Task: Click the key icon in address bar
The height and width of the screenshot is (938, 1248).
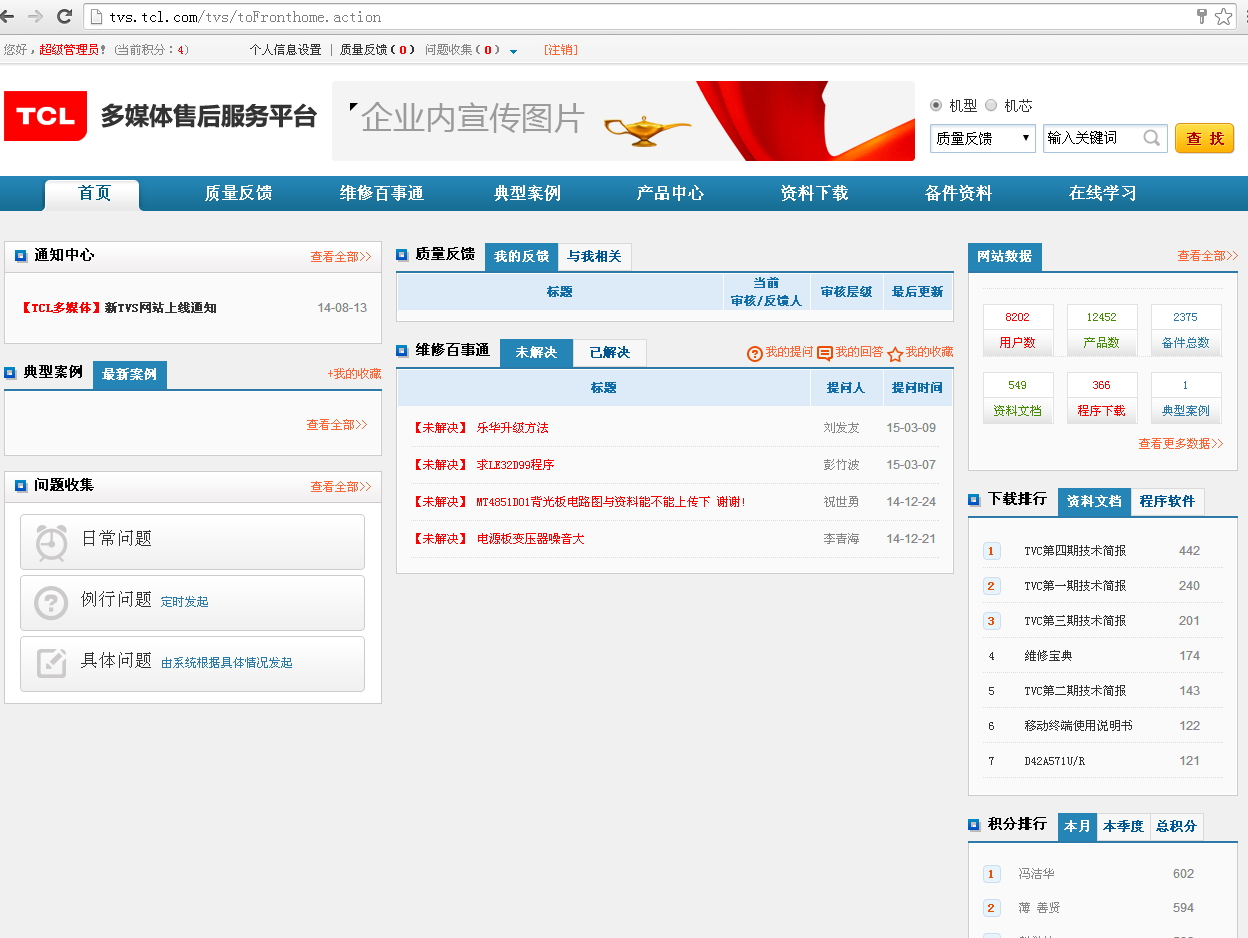Action: point(1201,16)
